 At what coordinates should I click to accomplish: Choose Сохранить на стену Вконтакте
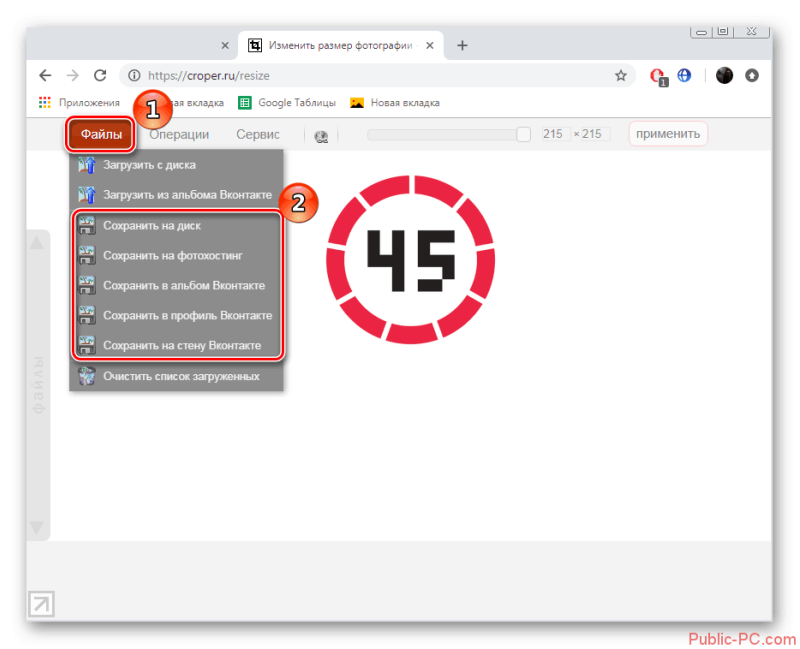coord(176,345)
